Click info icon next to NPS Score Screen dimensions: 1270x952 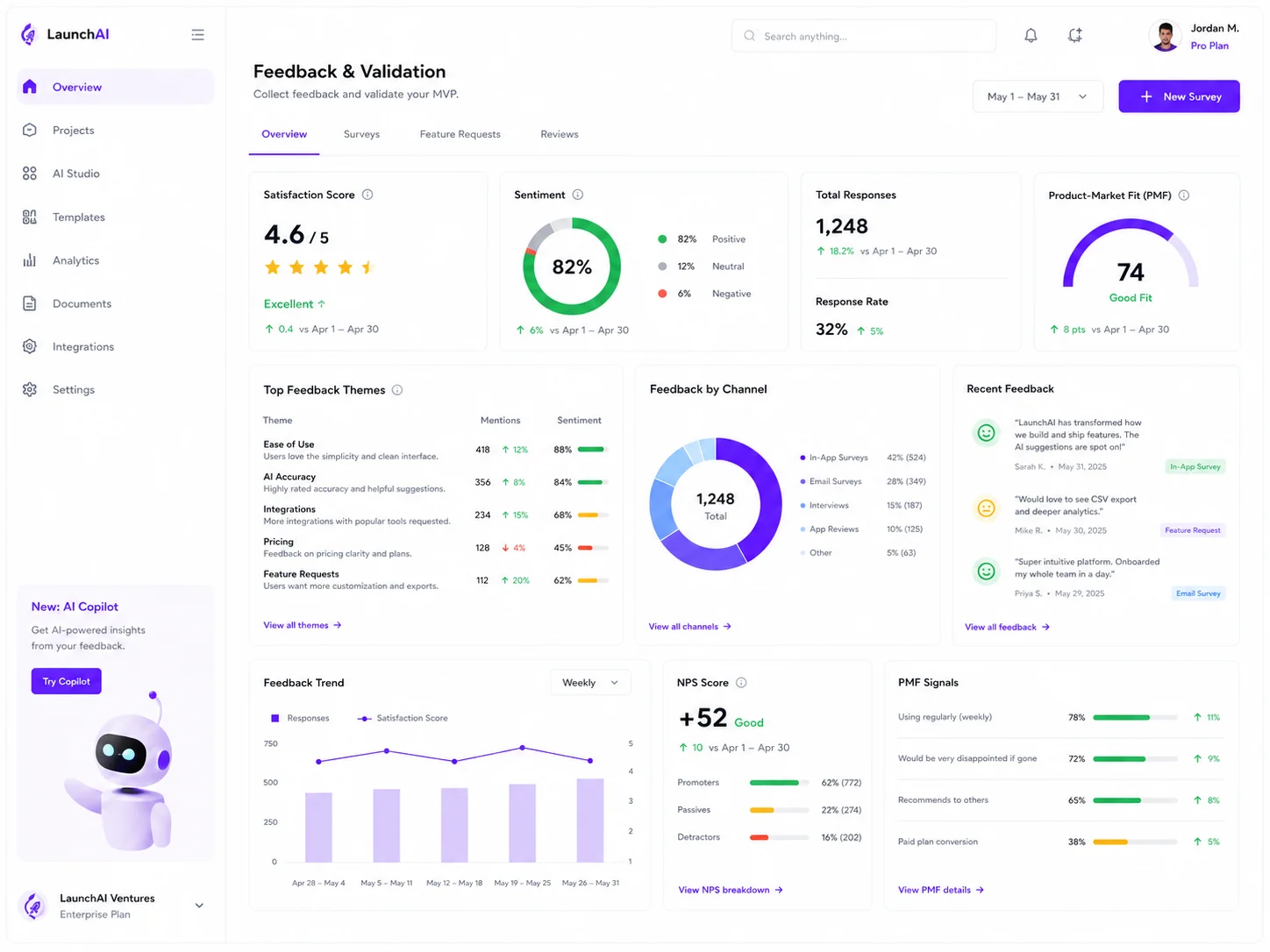point(741,683)
